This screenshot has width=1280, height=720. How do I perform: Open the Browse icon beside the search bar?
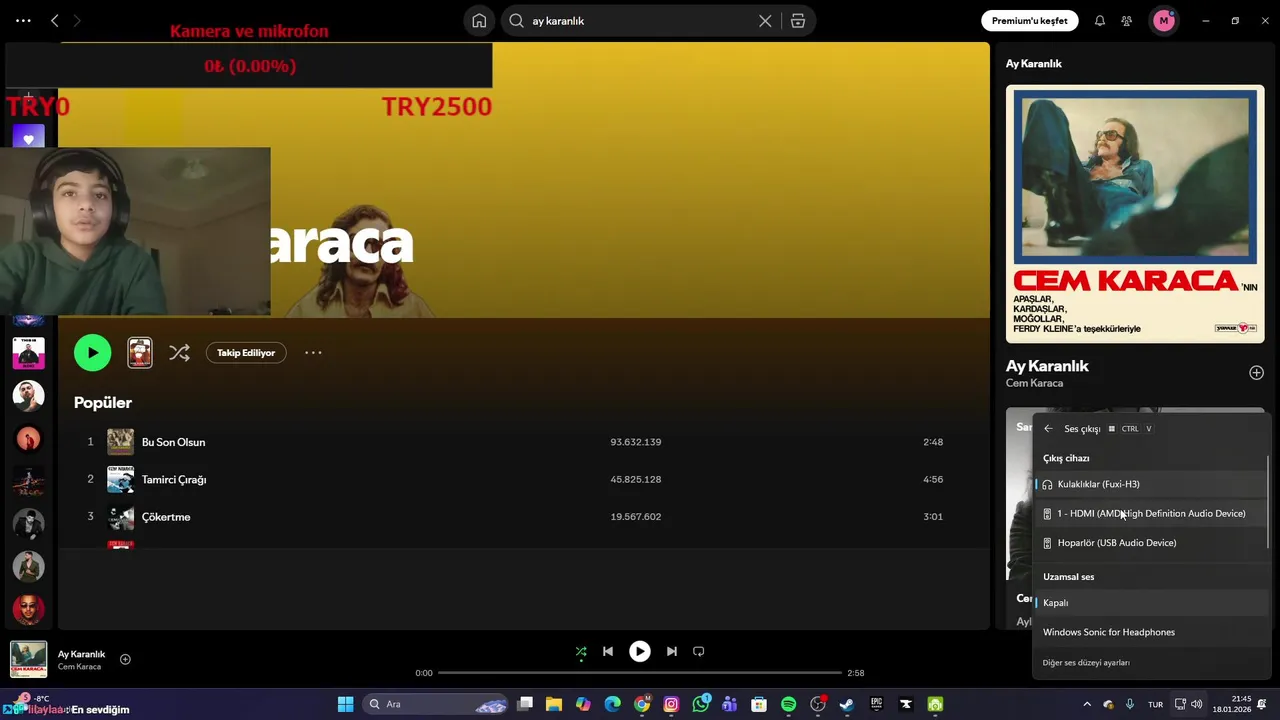pos(798,20)
